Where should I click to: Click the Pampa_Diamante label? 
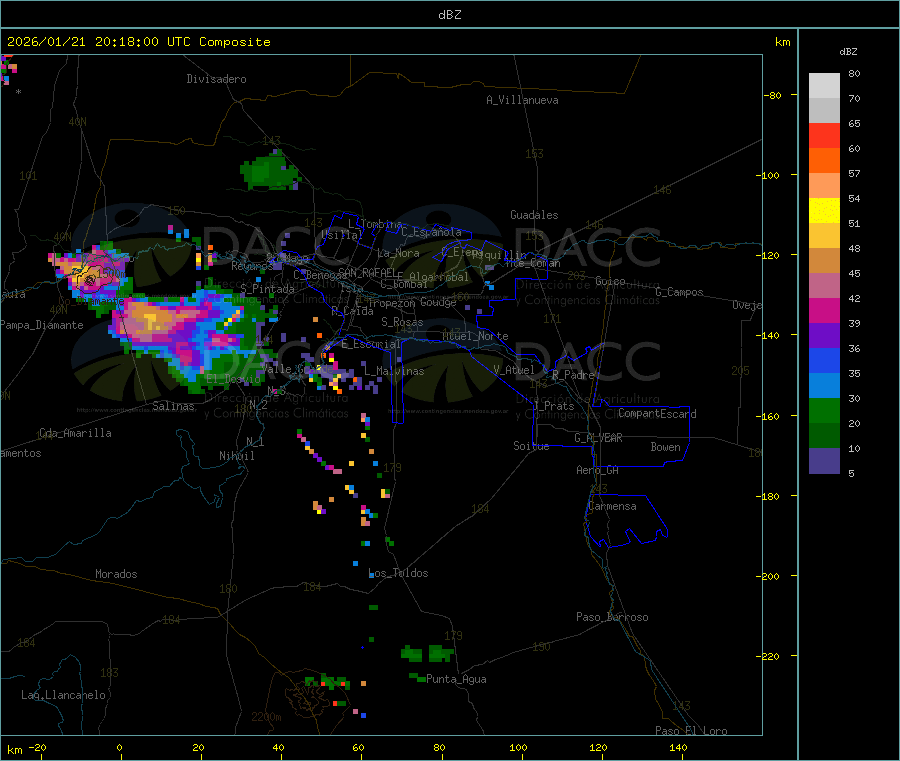pos(41,325)
